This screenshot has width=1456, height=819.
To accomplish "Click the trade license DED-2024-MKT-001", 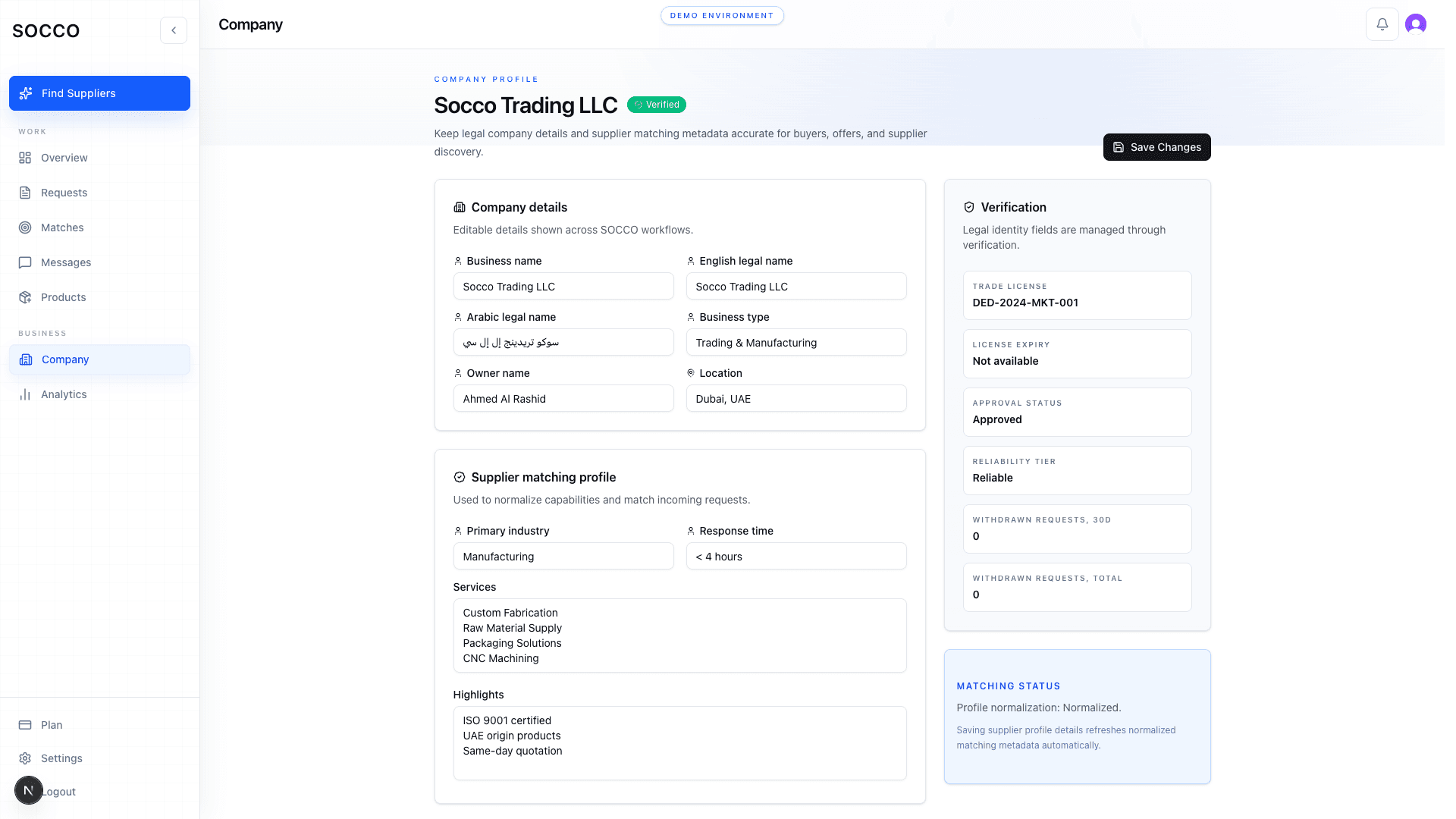I will tap(1025, 303).
